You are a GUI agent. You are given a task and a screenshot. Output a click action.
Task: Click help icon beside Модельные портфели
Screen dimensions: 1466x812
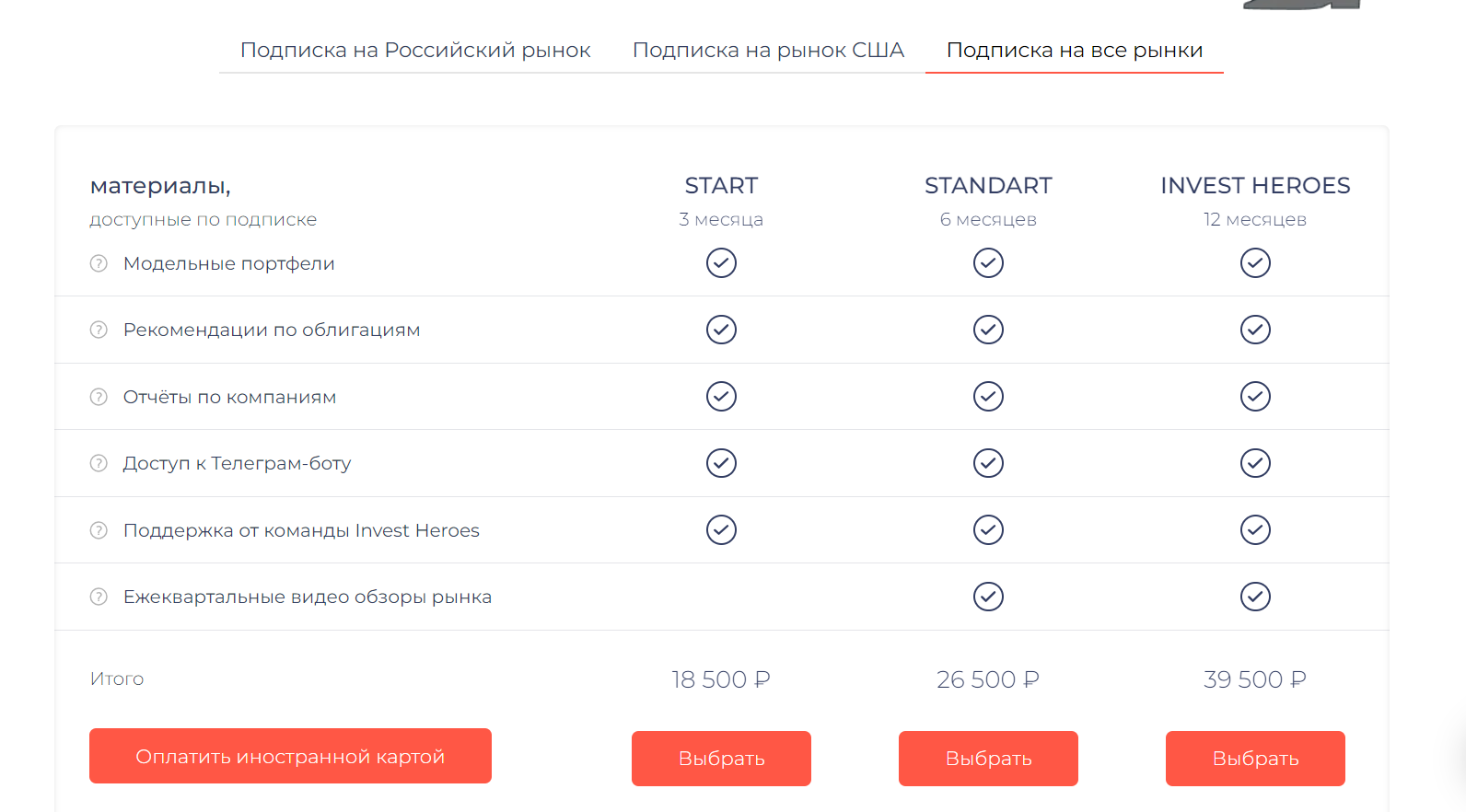pos(99,263)
